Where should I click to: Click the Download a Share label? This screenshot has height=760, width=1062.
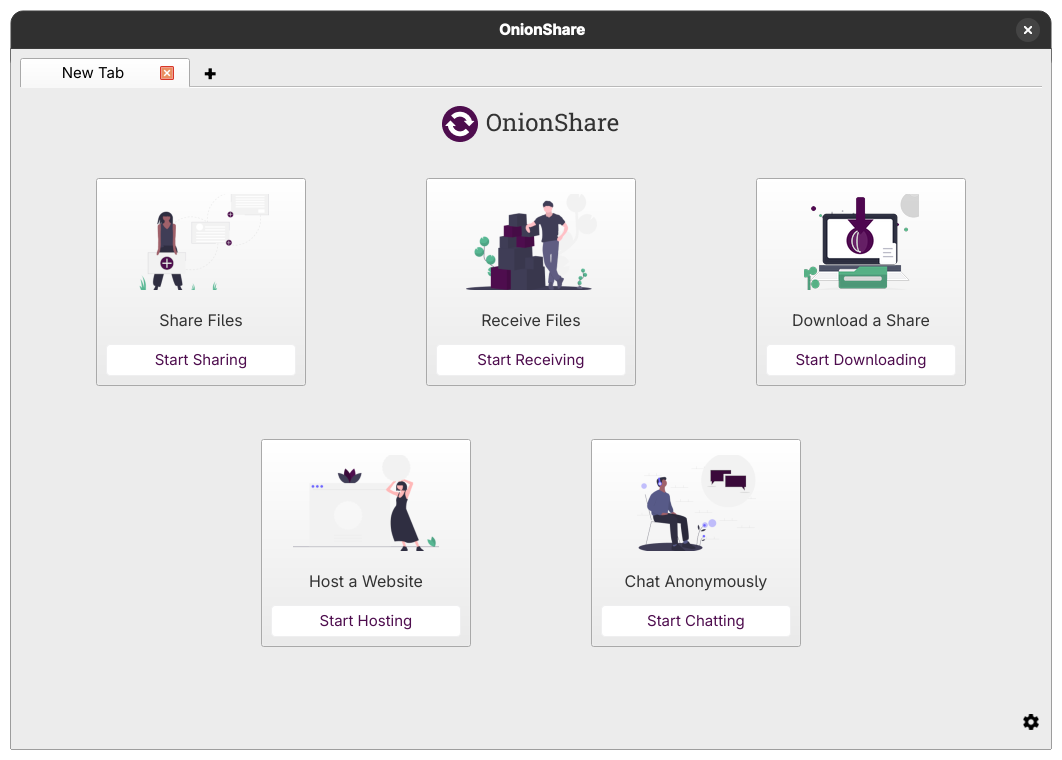(x=860, y=320)
